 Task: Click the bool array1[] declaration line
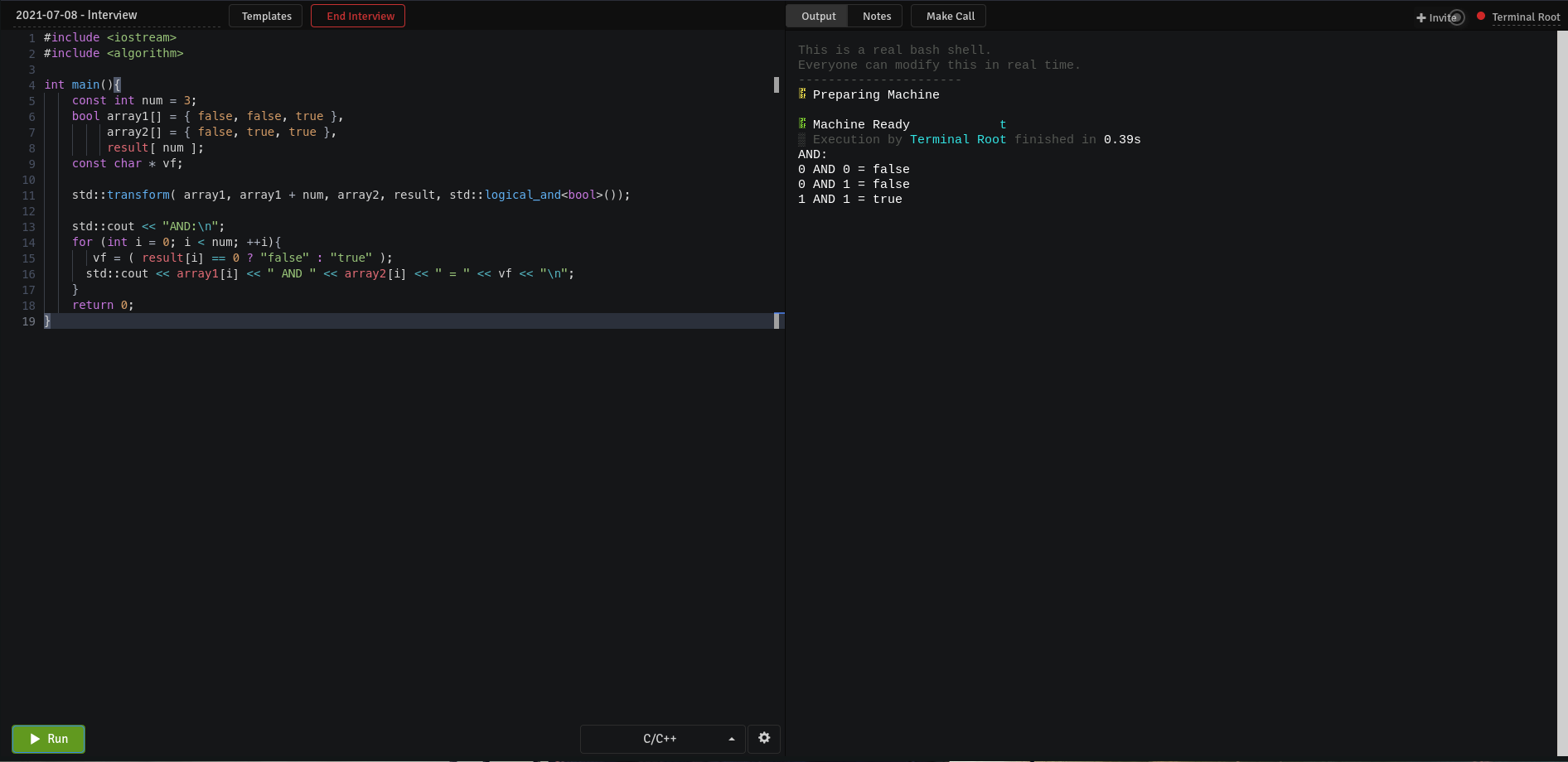coord(207,116)
